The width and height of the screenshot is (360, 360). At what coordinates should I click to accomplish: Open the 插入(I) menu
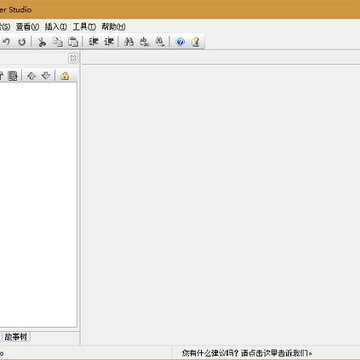[x=56, y=27]
